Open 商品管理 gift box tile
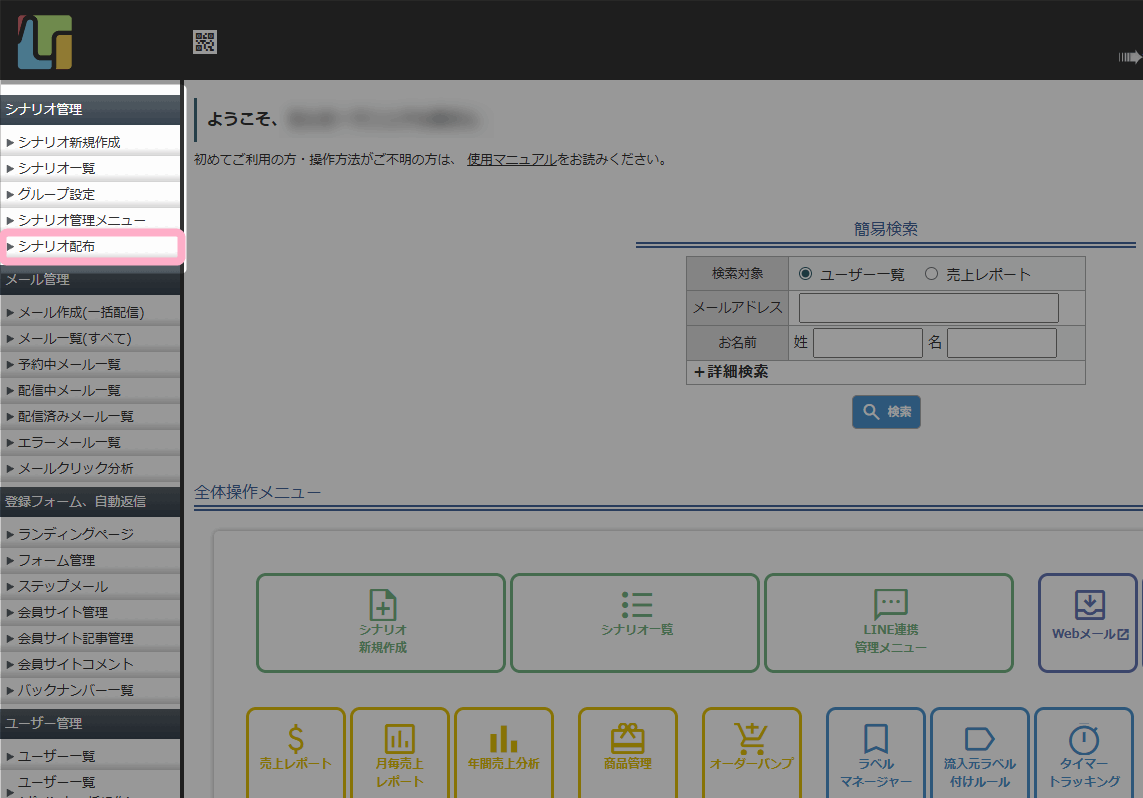The image size is (1143, 798). [x=627, y=752]
